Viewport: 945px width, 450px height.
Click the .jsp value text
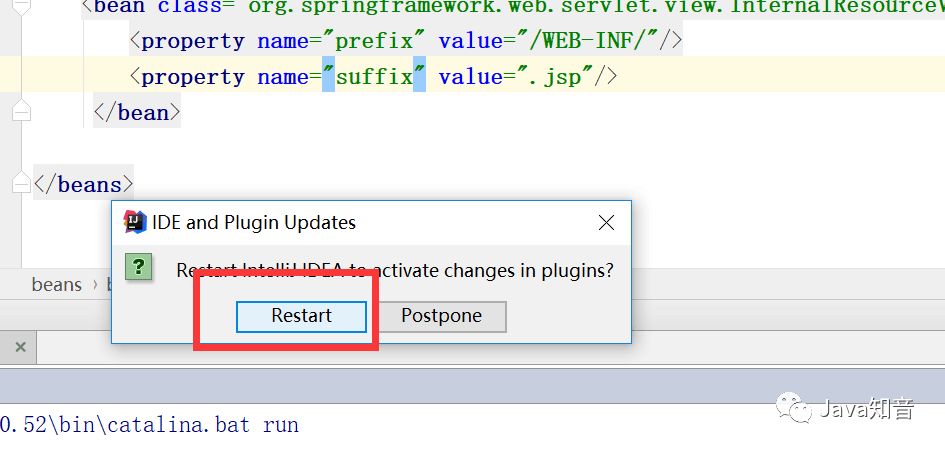pyautogui.click(x=555, y=77)
